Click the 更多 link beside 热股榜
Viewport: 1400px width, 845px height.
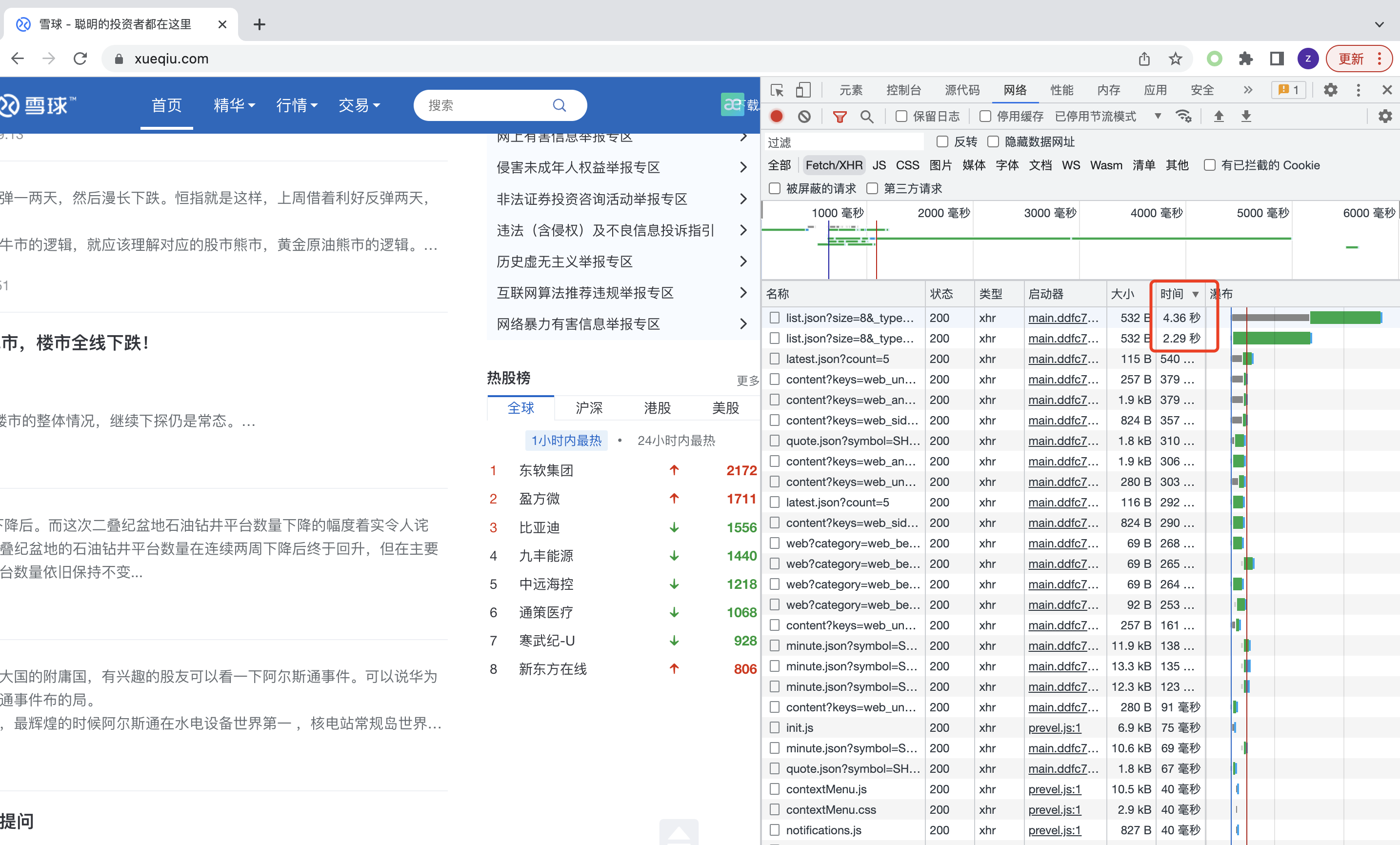pos(748,380)
